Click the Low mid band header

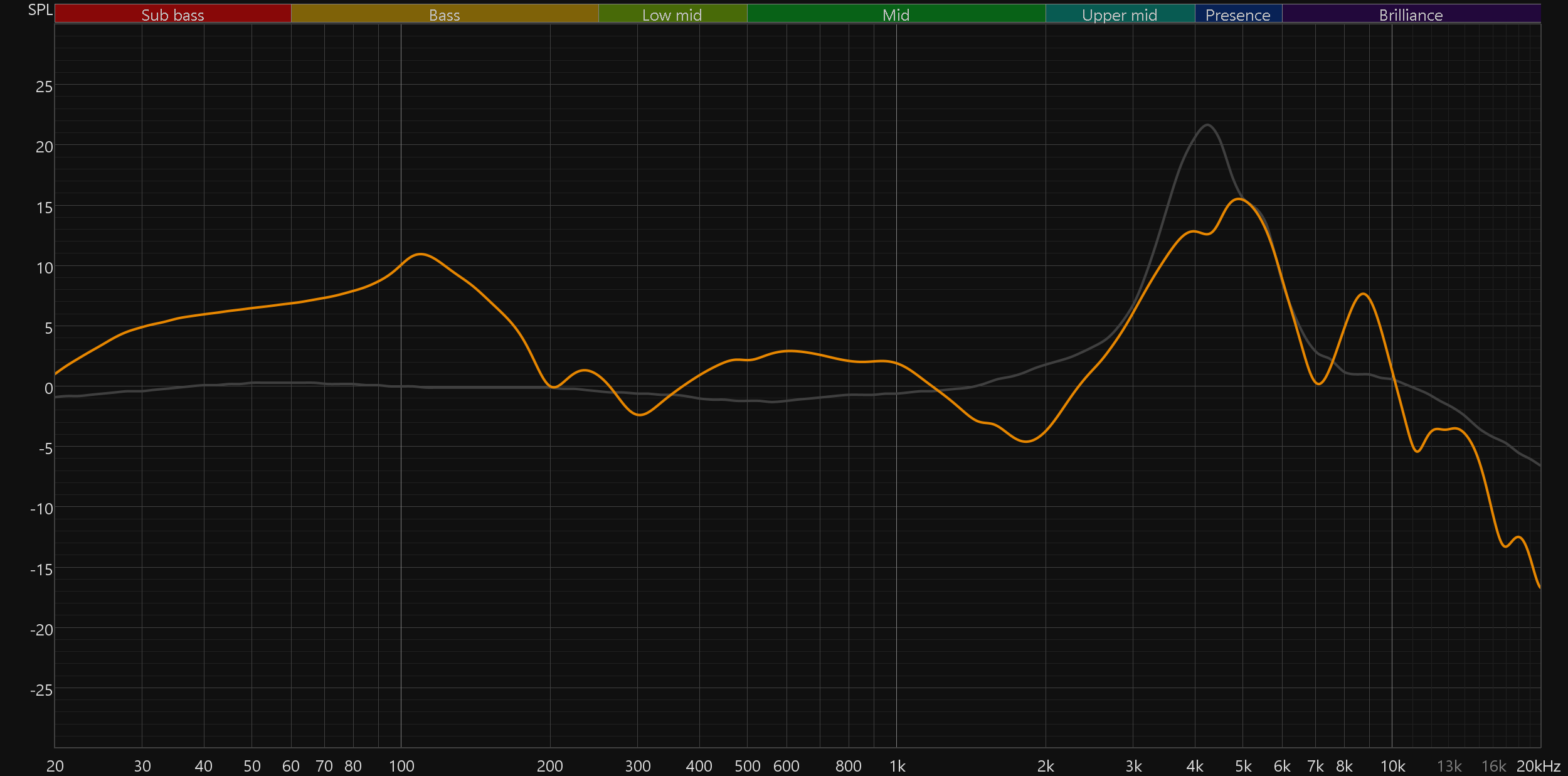click(672, 14)
